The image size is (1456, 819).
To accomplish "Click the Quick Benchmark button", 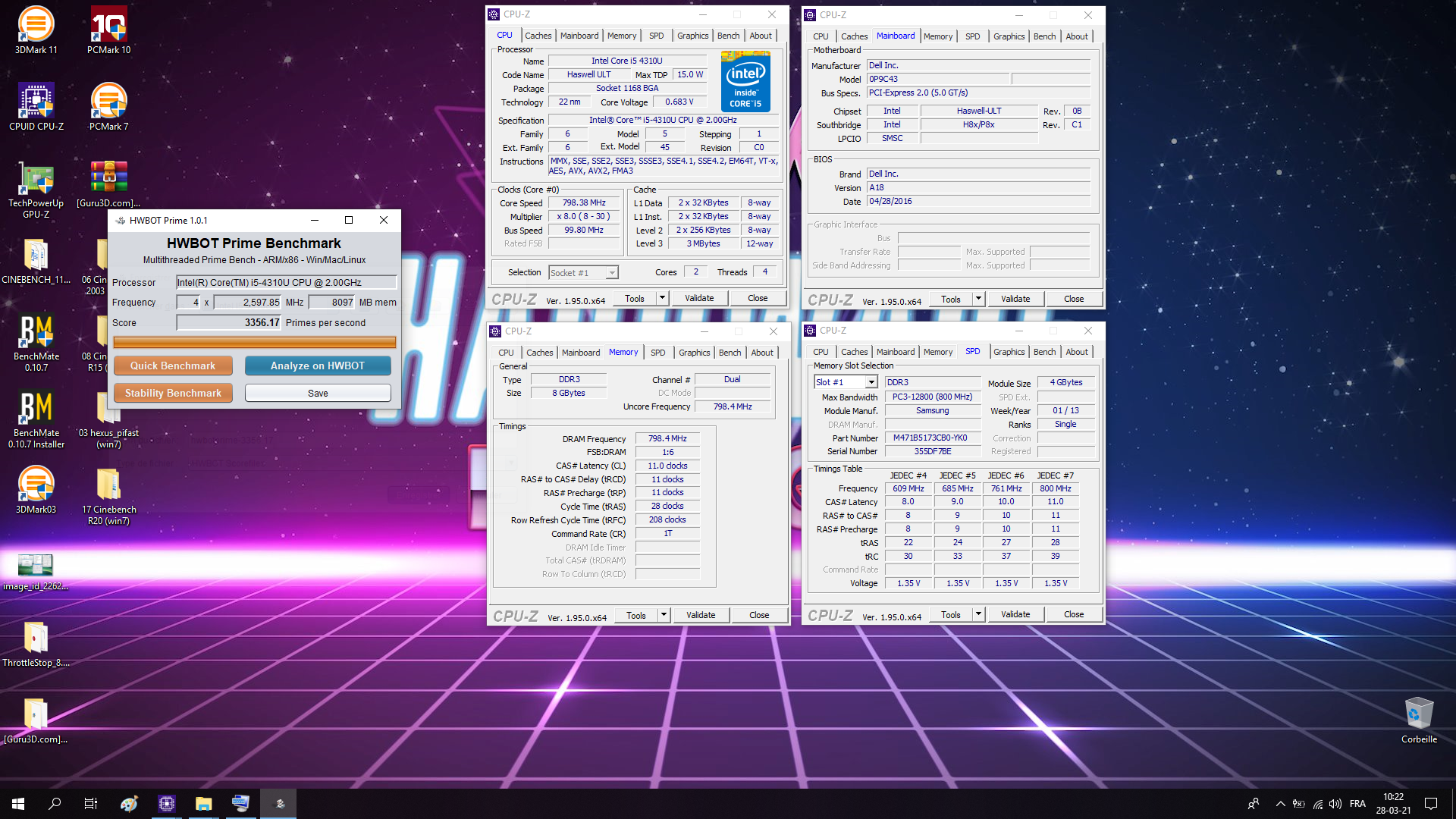I will pyautogui.click(x=173, y=366).
